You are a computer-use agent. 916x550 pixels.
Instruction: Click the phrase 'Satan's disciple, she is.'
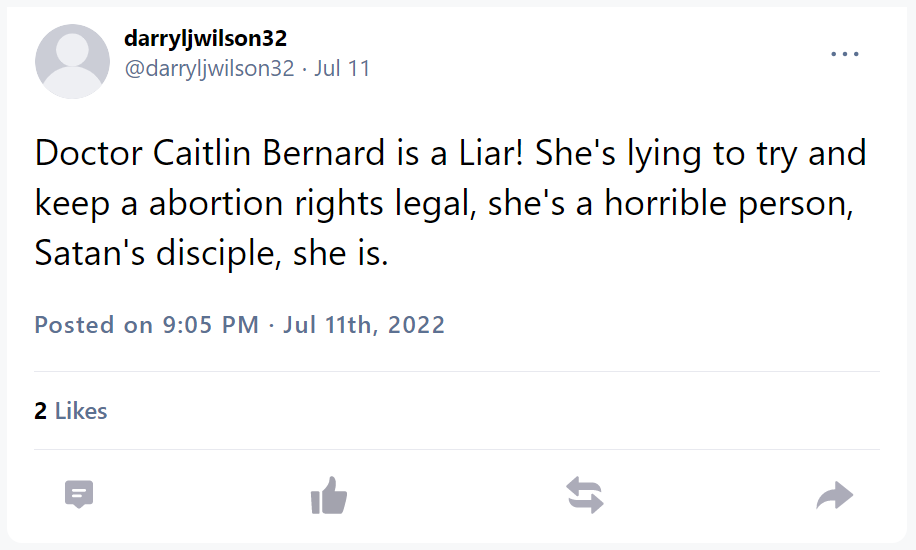pyautogui.click(x=211, y=254)
